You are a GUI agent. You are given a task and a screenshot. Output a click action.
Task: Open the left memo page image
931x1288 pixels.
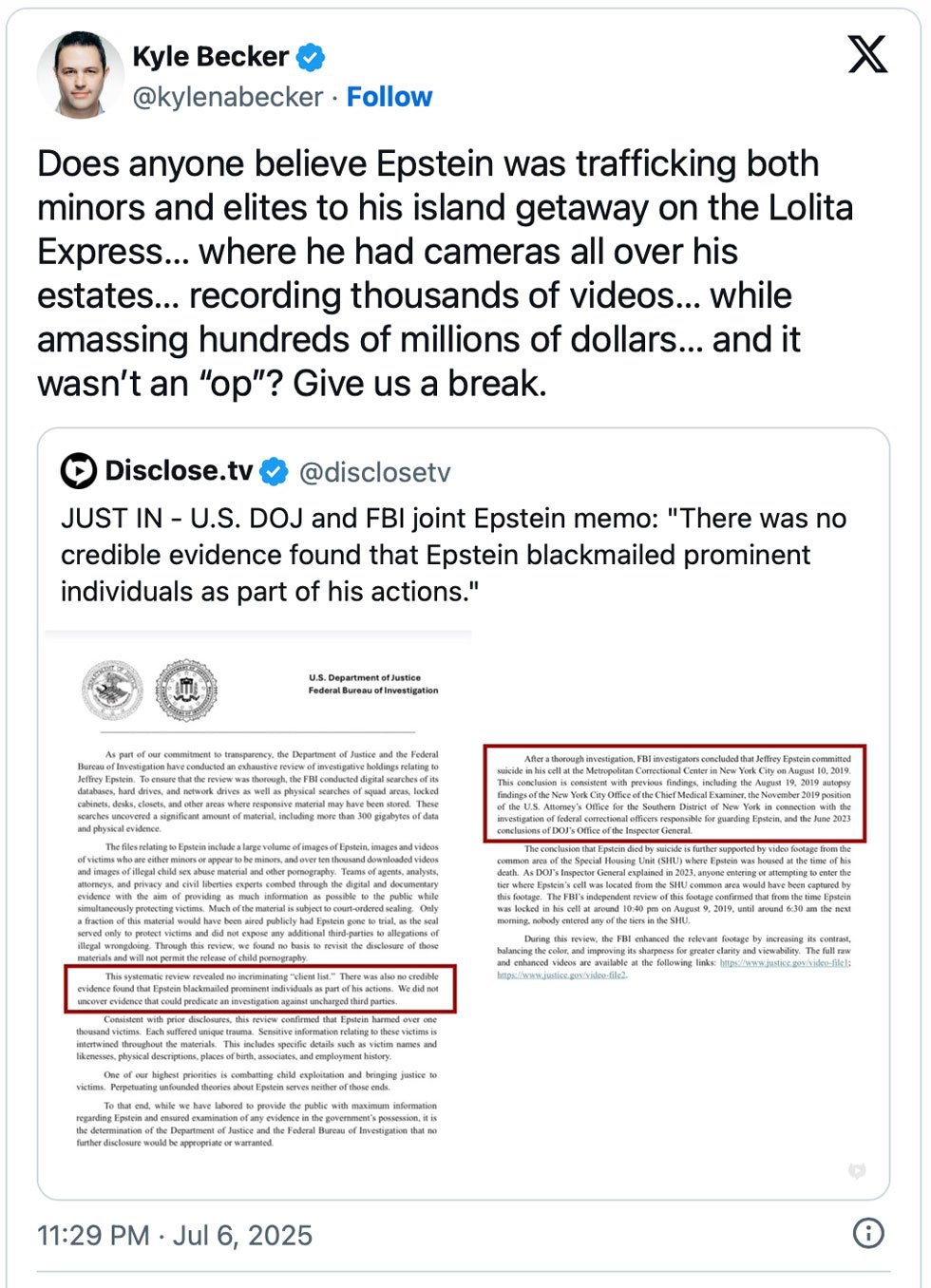(258, 902)
